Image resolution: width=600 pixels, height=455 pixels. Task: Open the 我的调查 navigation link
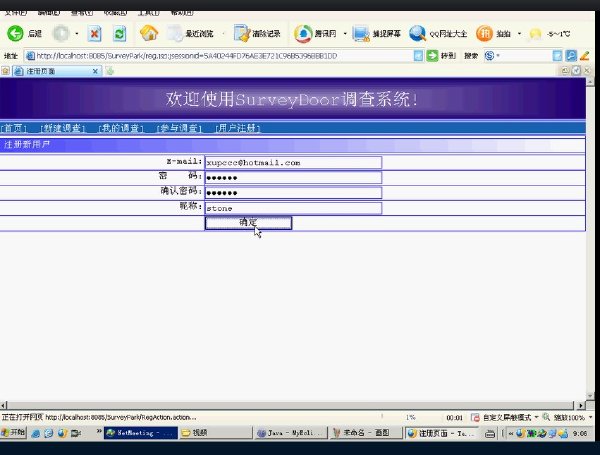coord(121,128)
